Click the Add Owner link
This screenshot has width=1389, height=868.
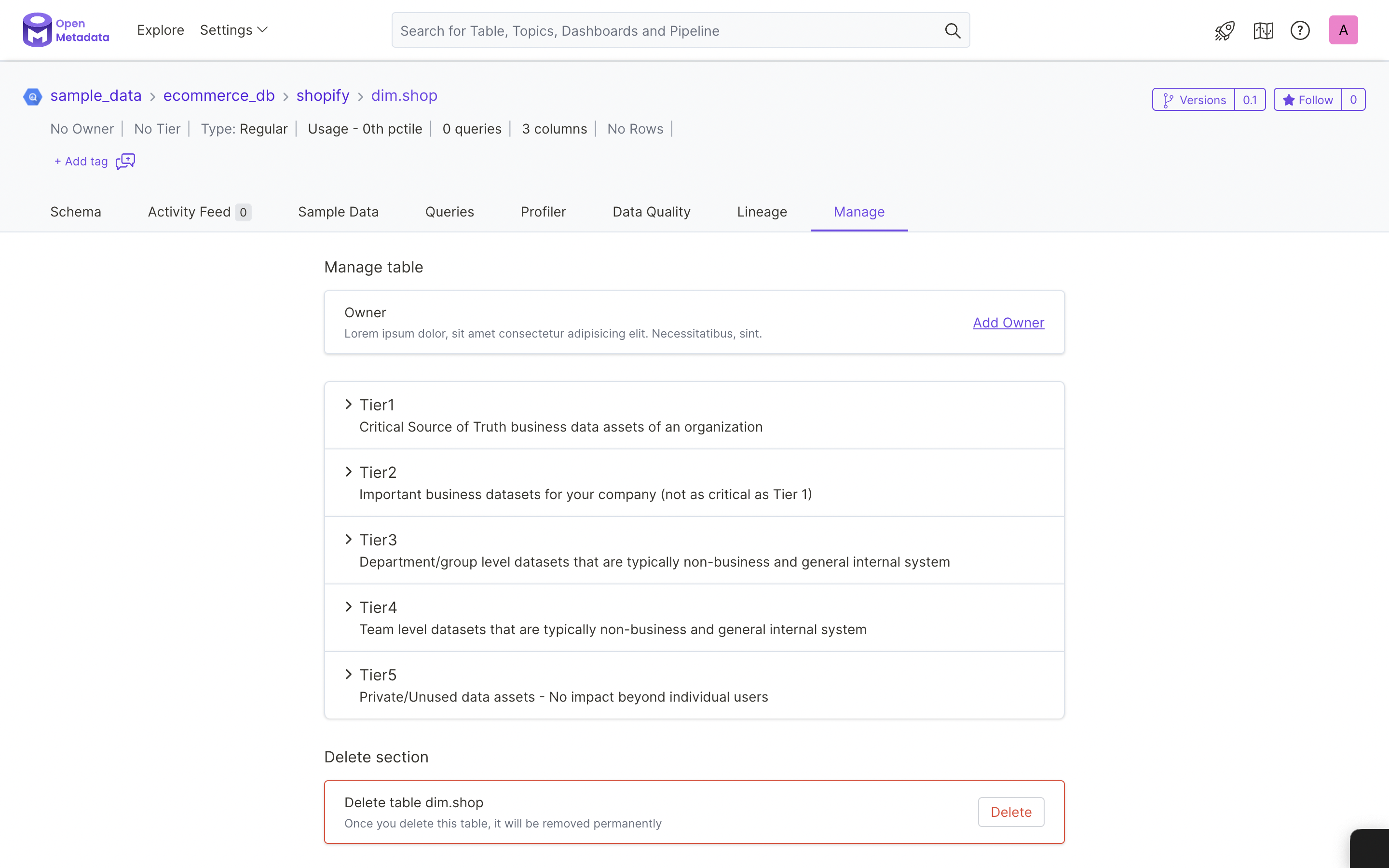click(x=1008, y=323)
